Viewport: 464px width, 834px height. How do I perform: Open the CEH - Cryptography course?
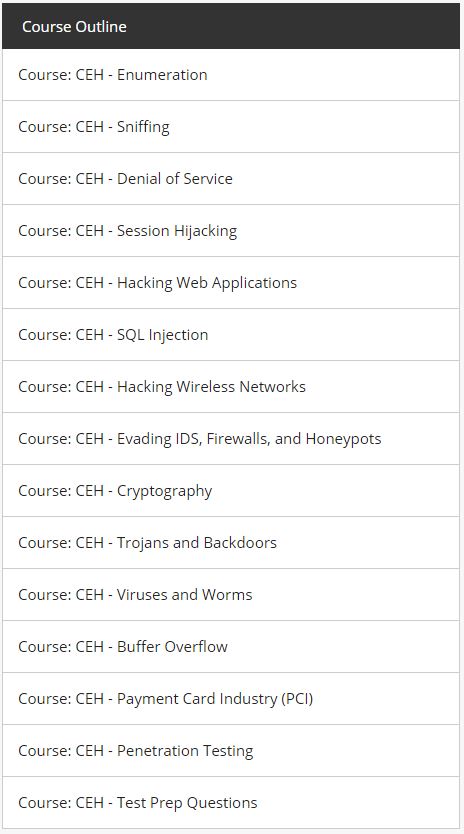(x=231, y=490)
